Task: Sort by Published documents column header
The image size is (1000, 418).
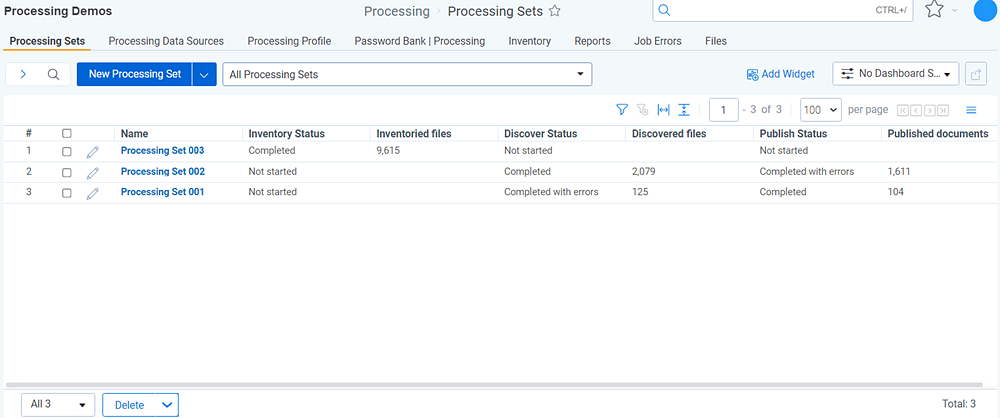Action: tap(938, 133)
